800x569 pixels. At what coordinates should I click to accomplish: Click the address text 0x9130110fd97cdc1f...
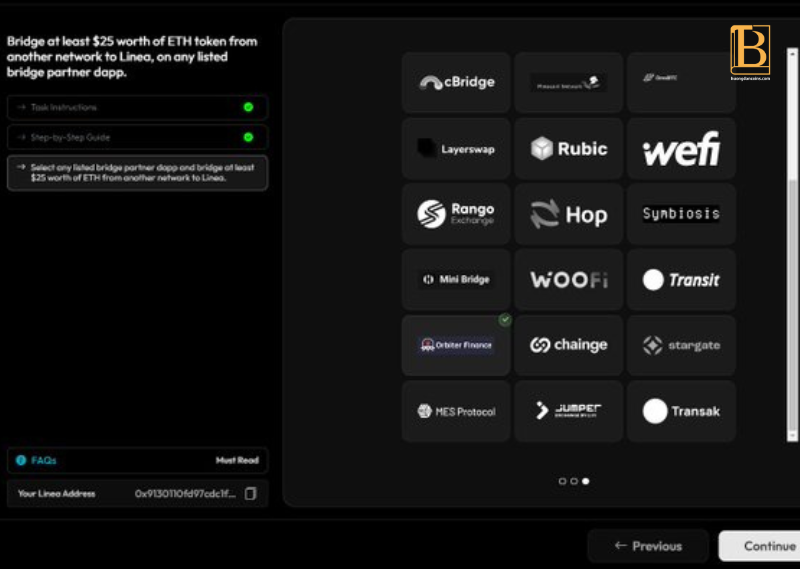click(x=185, y=493)
